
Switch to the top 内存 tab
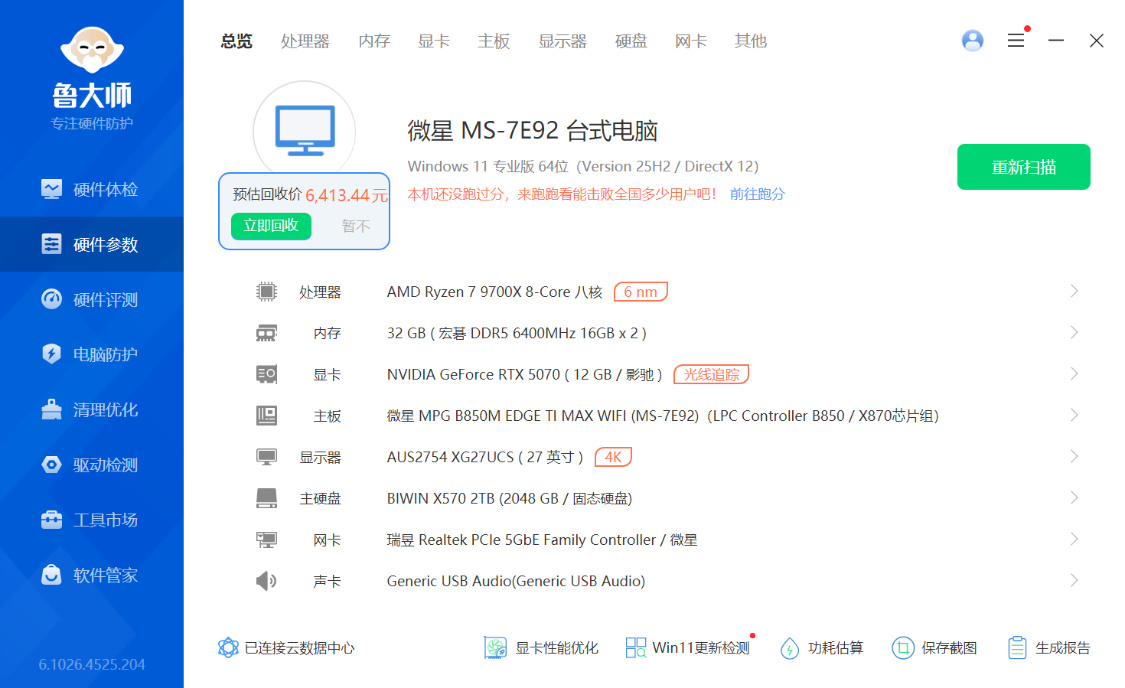click(375, 41)
